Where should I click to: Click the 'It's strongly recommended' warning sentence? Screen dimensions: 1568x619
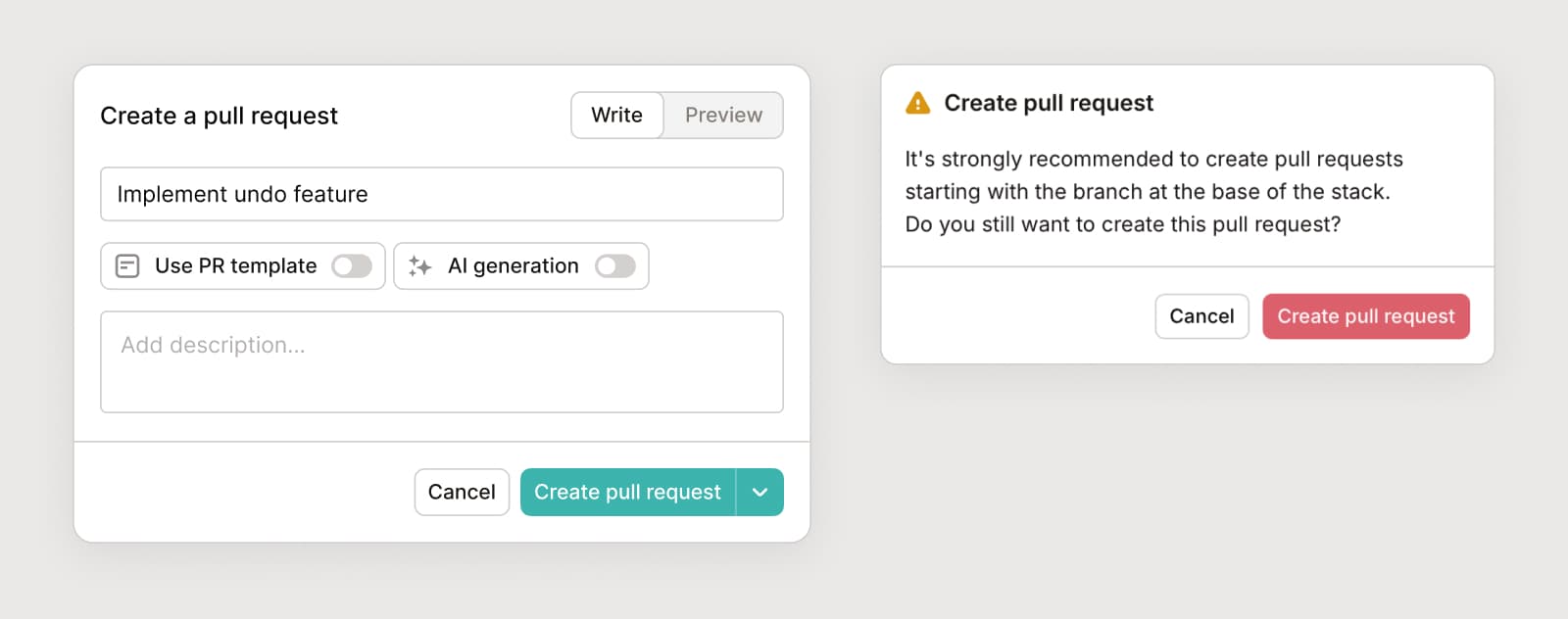pyautogui.click(x=1153, y=159)
